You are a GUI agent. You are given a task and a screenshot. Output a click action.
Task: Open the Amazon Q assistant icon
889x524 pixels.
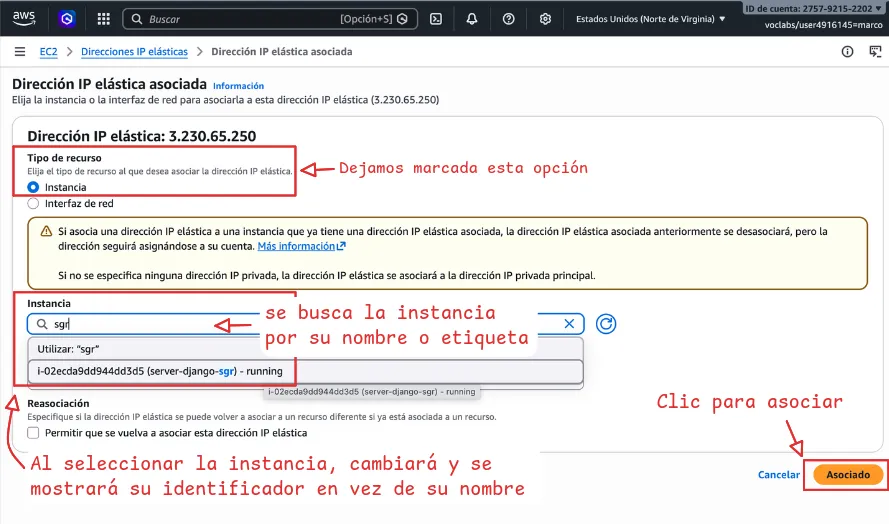(x=67, y=19)
